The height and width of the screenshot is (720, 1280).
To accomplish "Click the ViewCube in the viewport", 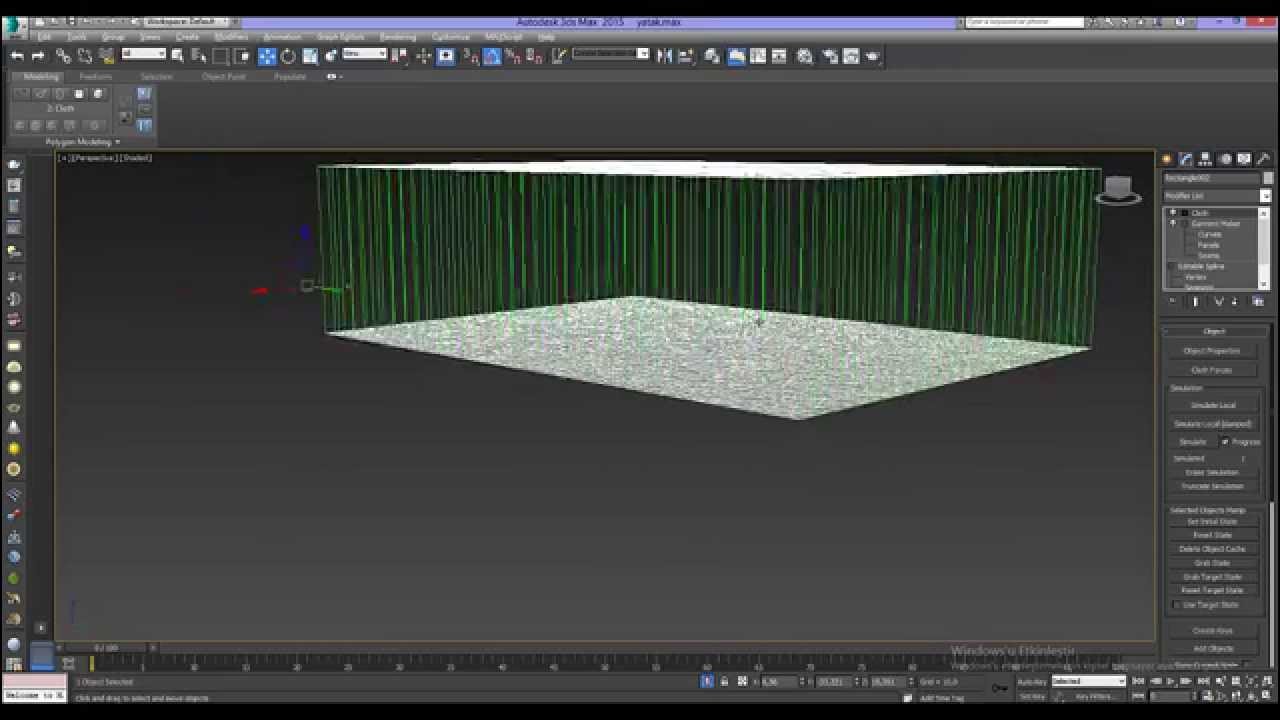I will 1118,189.
